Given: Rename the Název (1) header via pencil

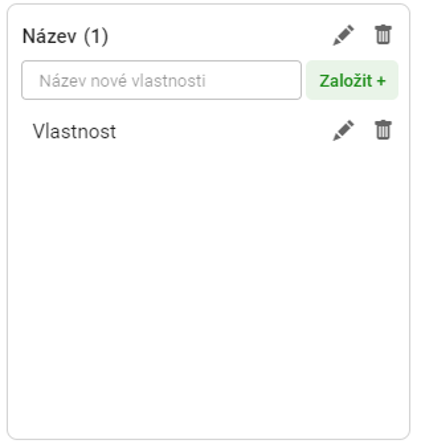Looking at the screenshot, I should coord(343,35).
